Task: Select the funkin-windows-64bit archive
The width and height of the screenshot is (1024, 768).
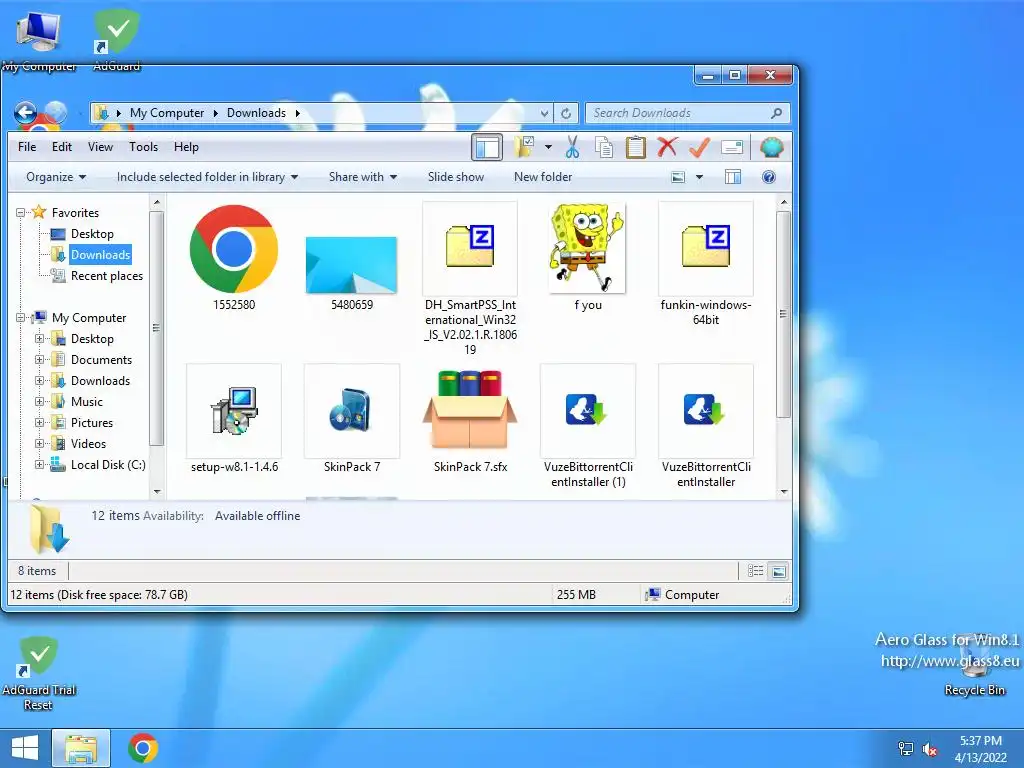Action: (706, 264)
